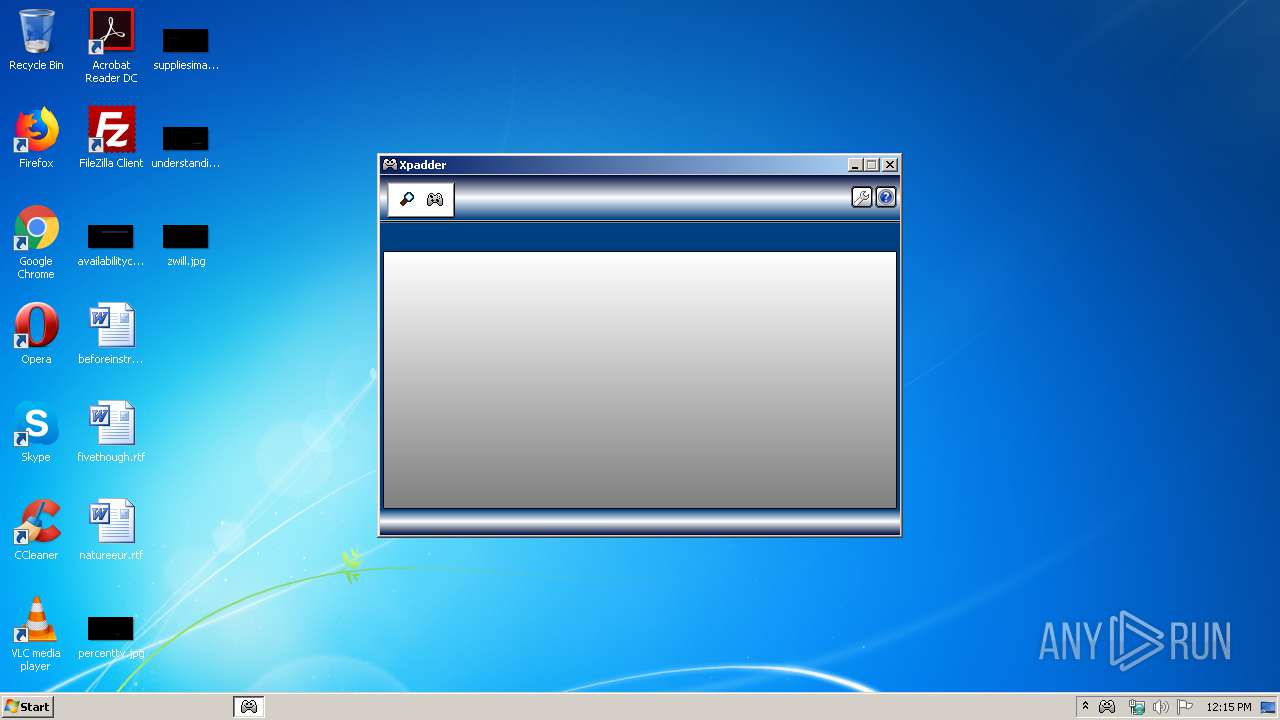Maximize the Xpadder window
Viewport: 1280px width, 720px height.
click(x=872, y=165)
